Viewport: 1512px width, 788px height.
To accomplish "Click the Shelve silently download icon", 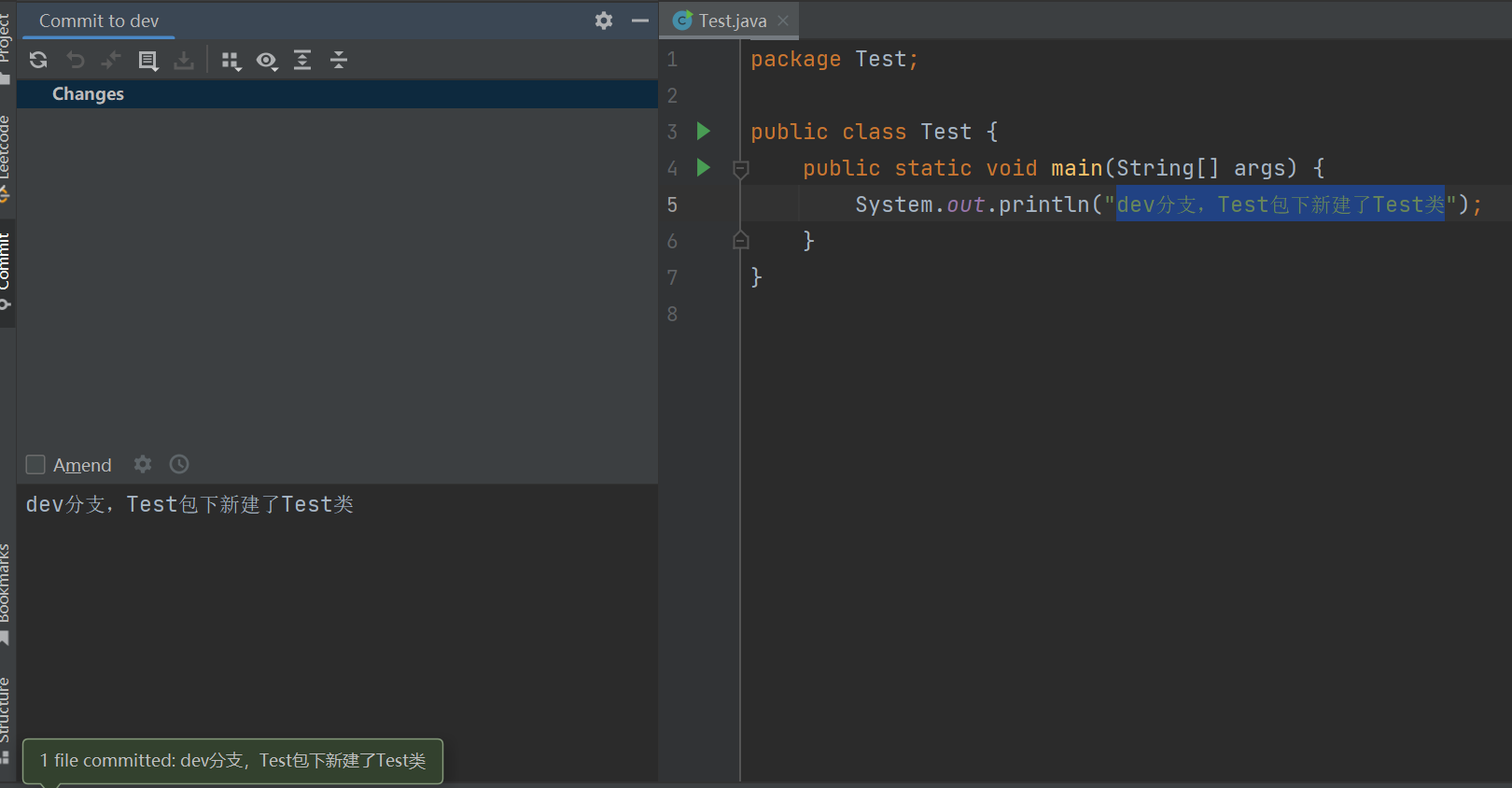I will point(184,61).
